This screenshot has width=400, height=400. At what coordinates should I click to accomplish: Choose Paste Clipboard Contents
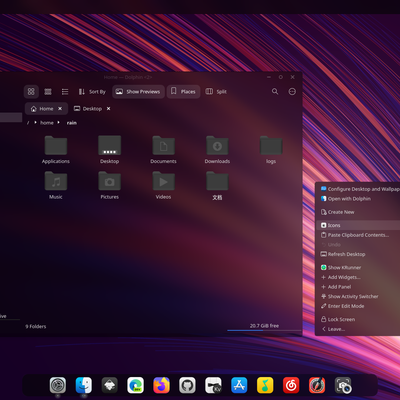click(x=359, y=235)
